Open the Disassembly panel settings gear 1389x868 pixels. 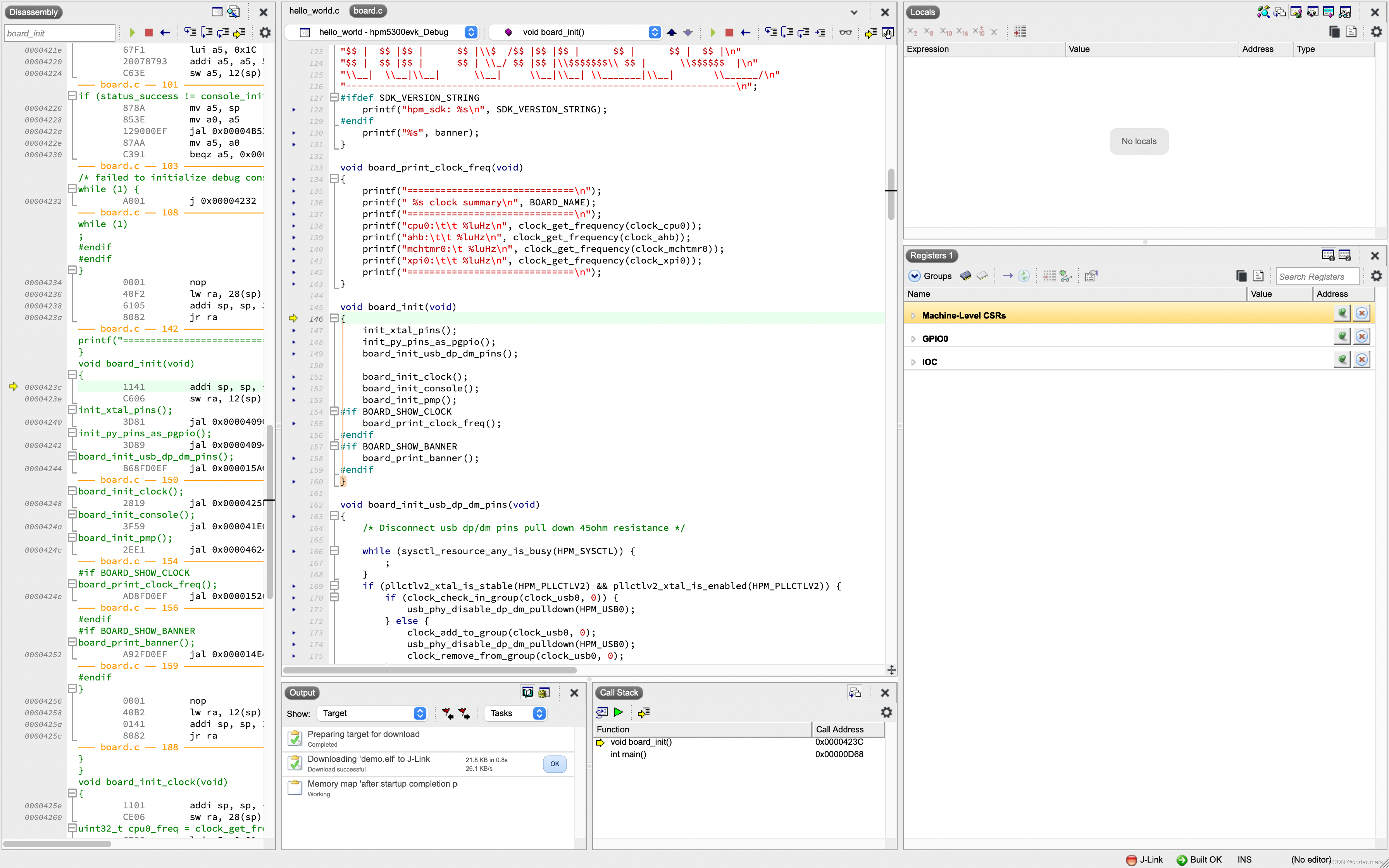265,33
